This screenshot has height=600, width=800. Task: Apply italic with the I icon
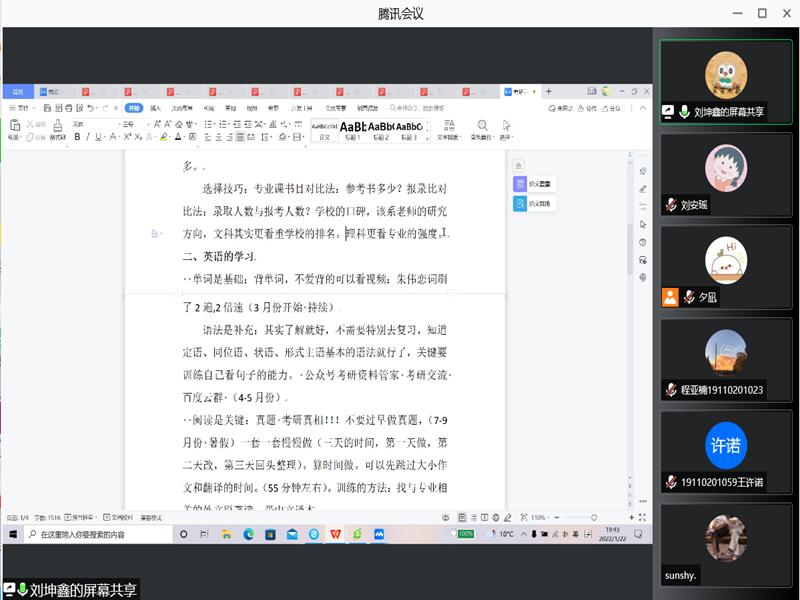click(88, 137)
